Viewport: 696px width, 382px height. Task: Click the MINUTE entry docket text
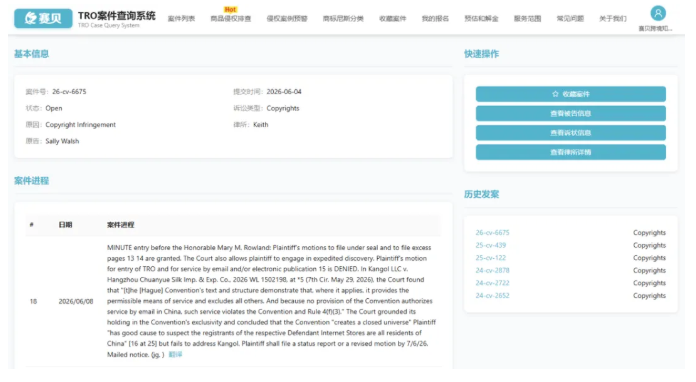[x=271, y=301]
